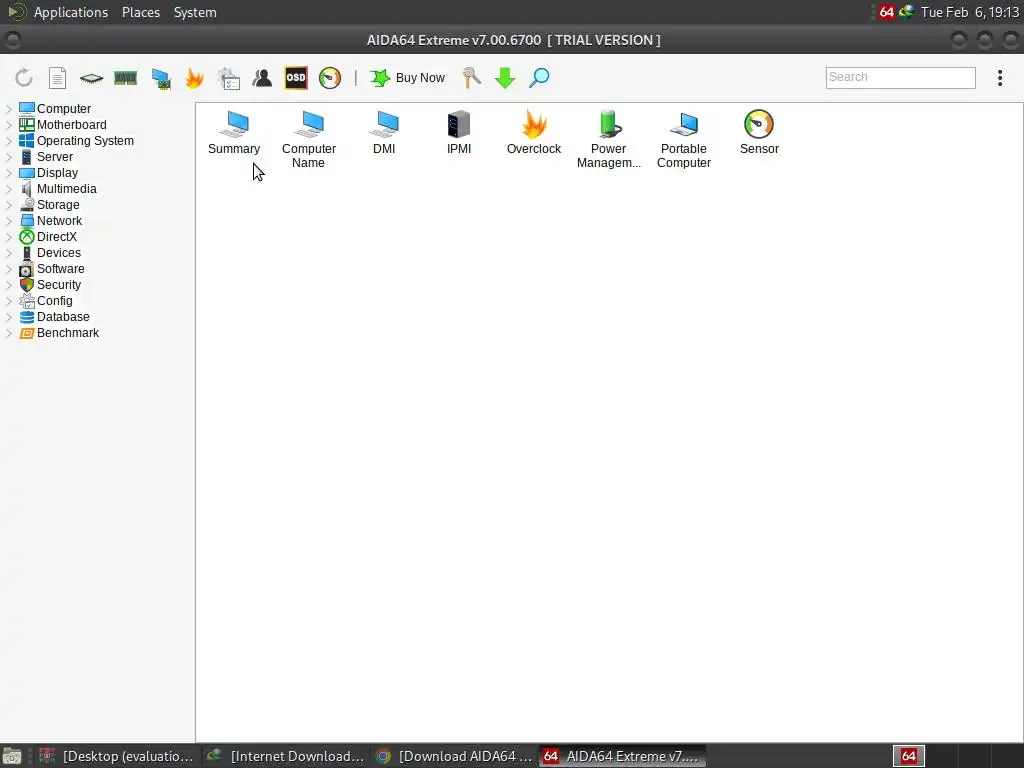Click the magnifier search toolbar icon

point(539,78)
